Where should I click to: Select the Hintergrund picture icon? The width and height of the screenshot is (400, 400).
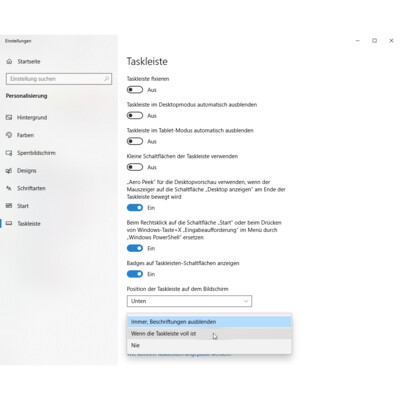9,117
